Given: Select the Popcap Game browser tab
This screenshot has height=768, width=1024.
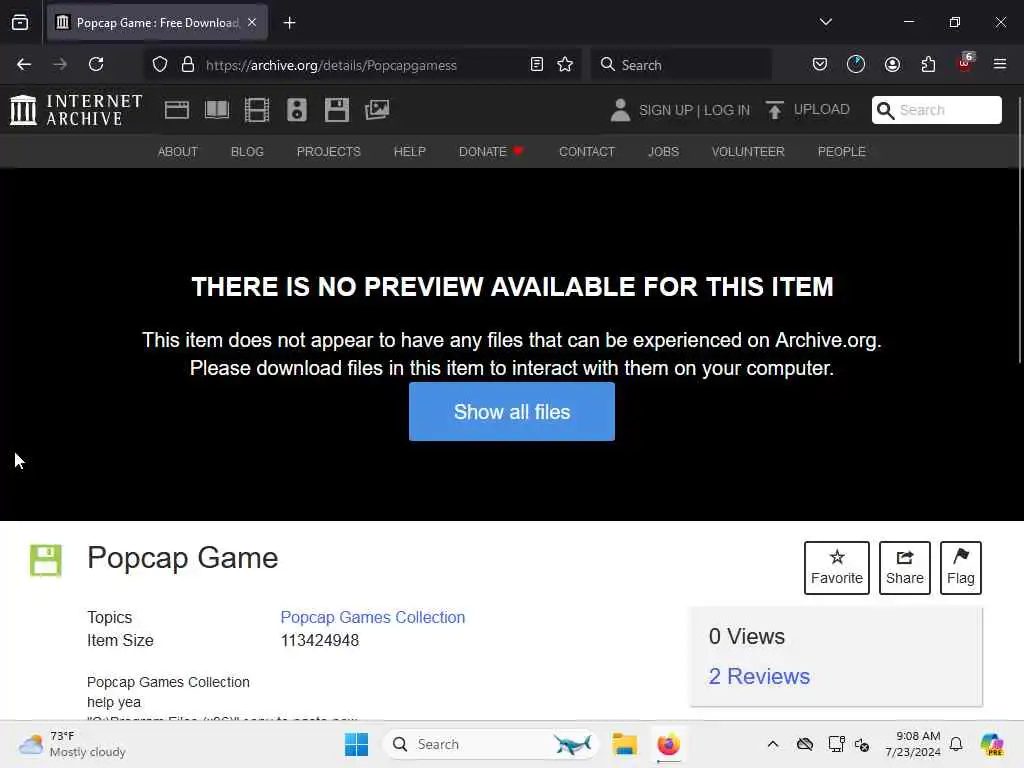Looking at the screenshot, I should [x=157, y=23].
